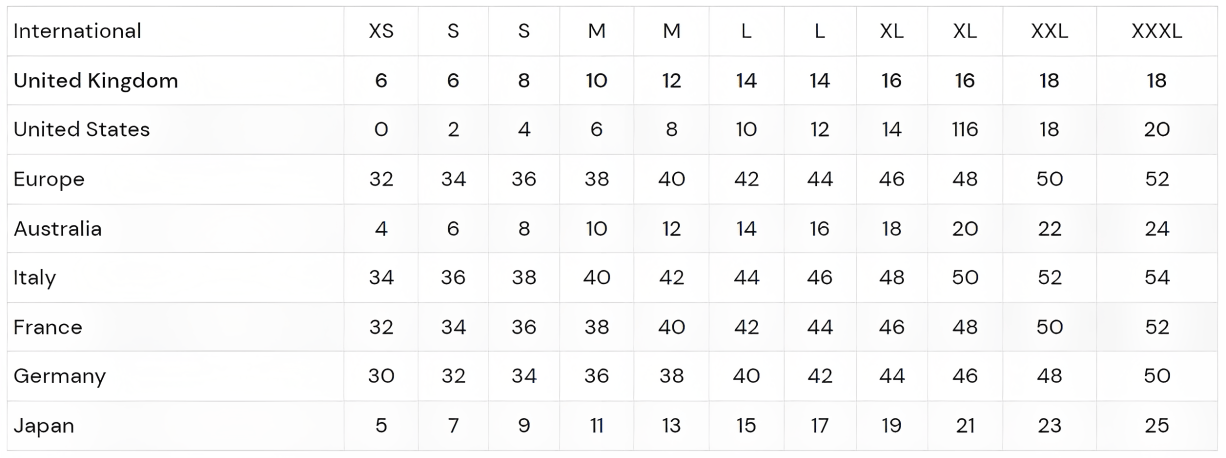This screenshot has width=1226, height=458.
Task: Select the United Kingdom row label
Action: [95, 80]
